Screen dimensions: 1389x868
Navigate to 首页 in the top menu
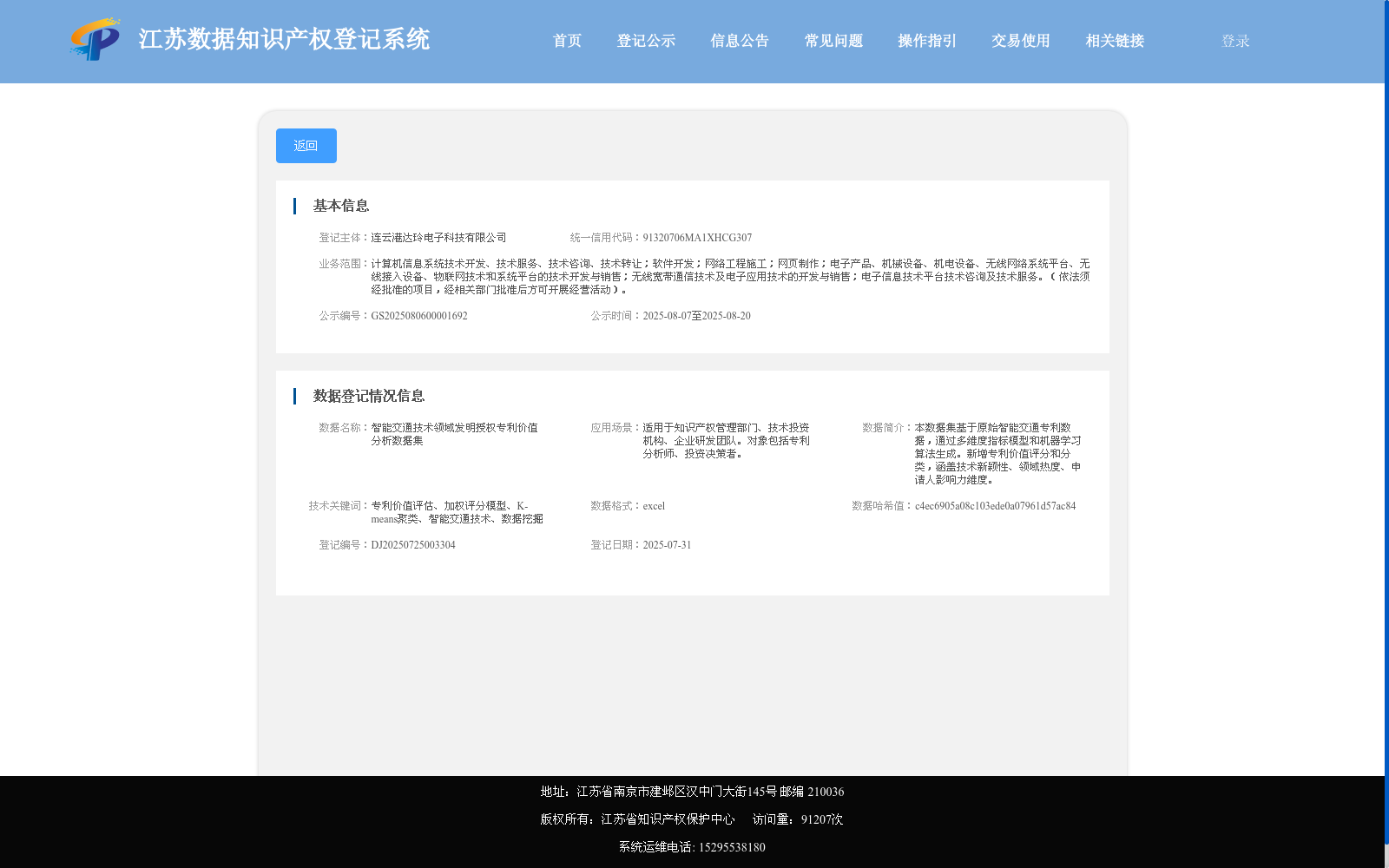click(566, 40)
